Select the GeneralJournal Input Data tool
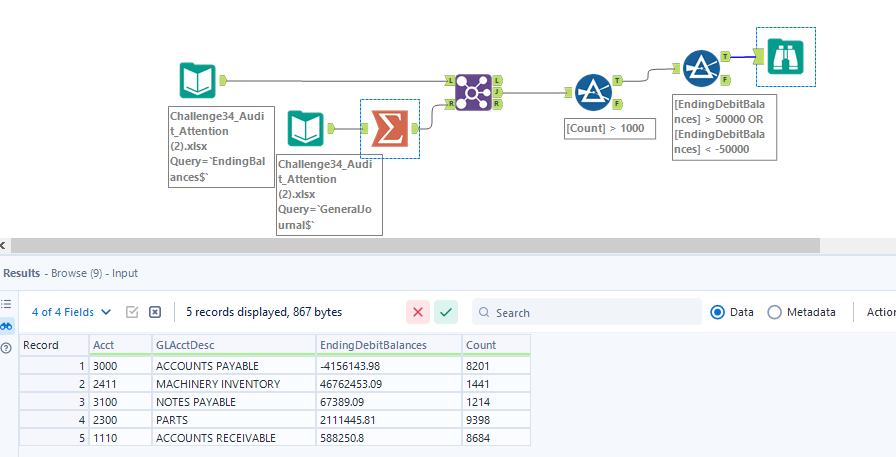The image size is (896, 457). (305, 128)
